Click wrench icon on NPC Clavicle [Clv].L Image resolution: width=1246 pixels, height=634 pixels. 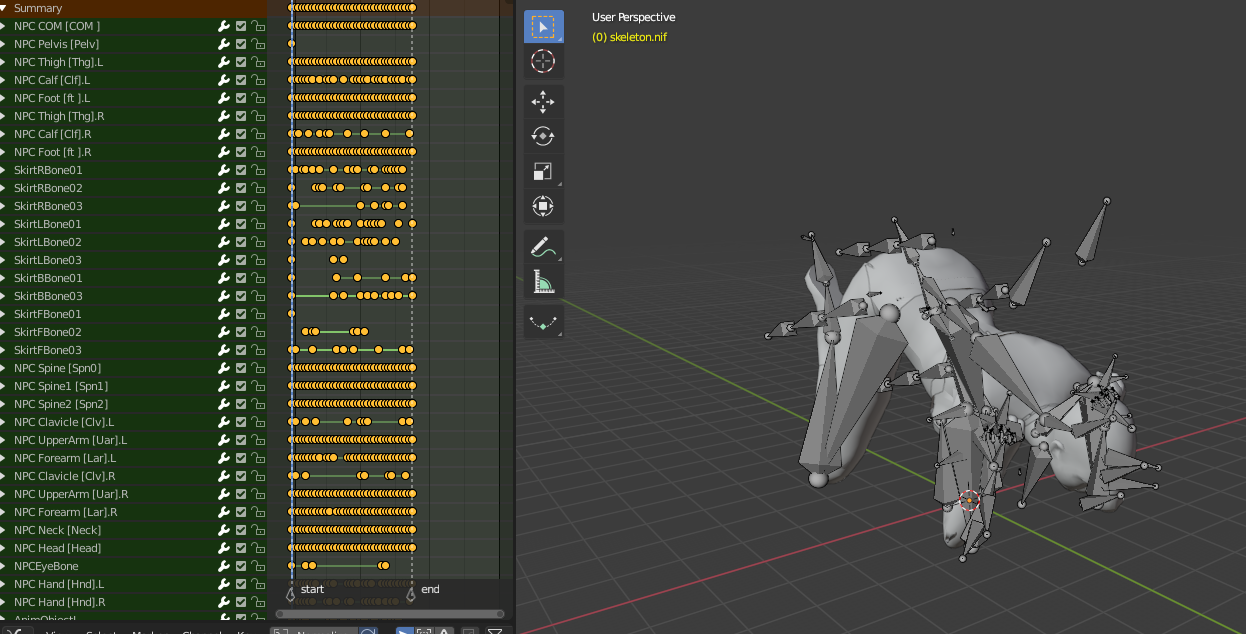pos(224,422)
